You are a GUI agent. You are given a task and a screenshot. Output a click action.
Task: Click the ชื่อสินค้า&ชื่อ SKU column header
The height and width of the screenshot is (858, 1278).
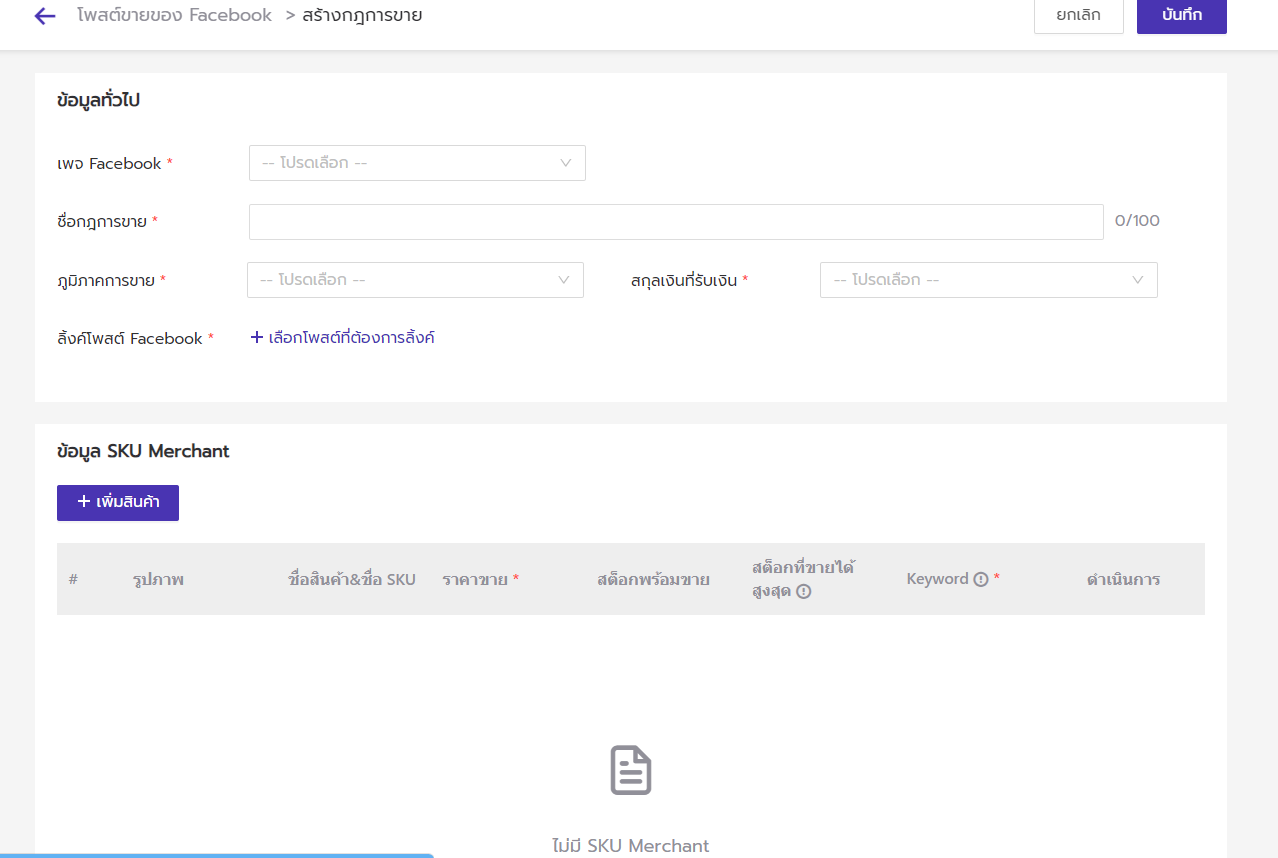click(351, 579)
